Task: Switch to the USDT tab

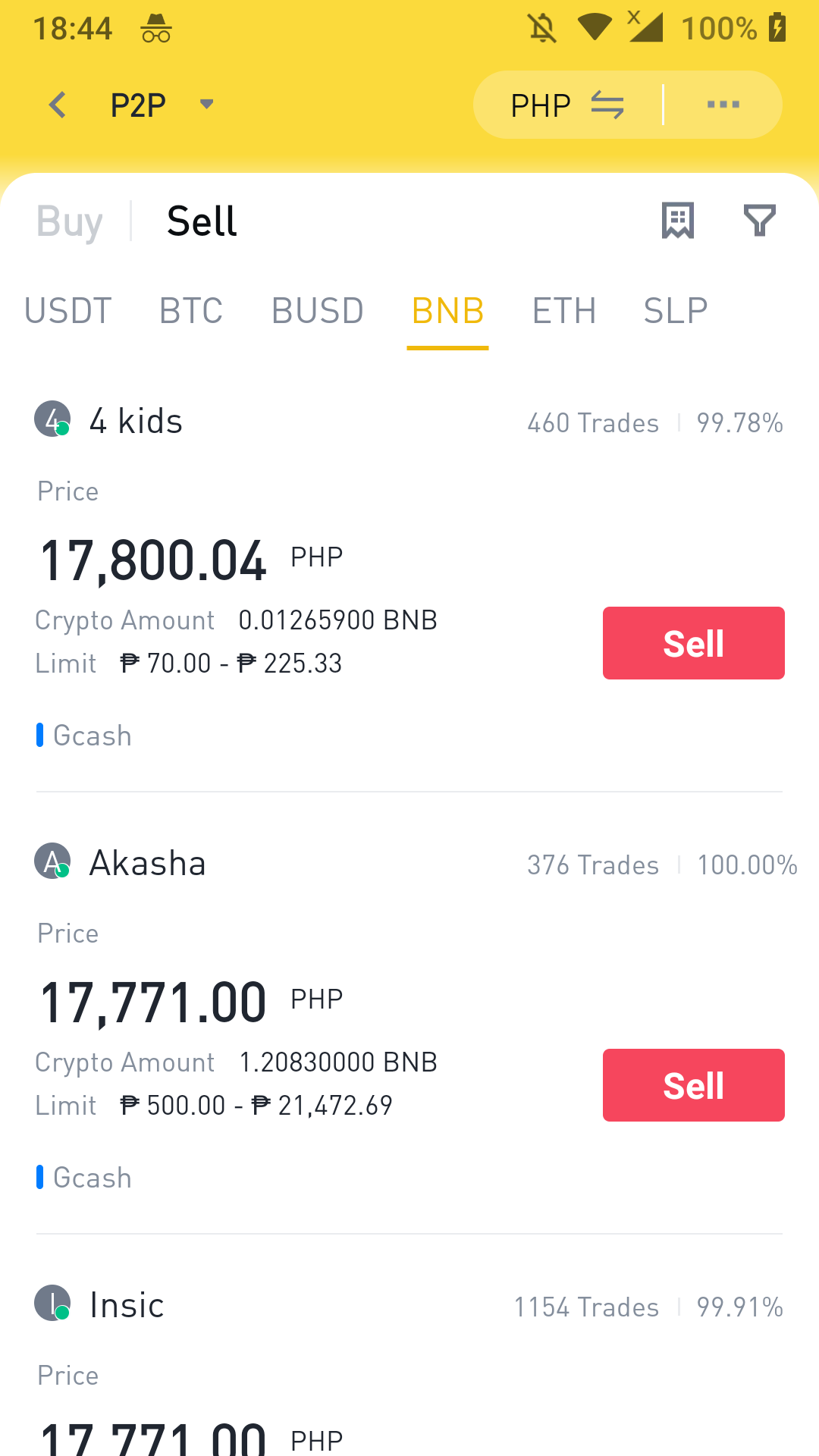Action: click(x=68, y=311)
